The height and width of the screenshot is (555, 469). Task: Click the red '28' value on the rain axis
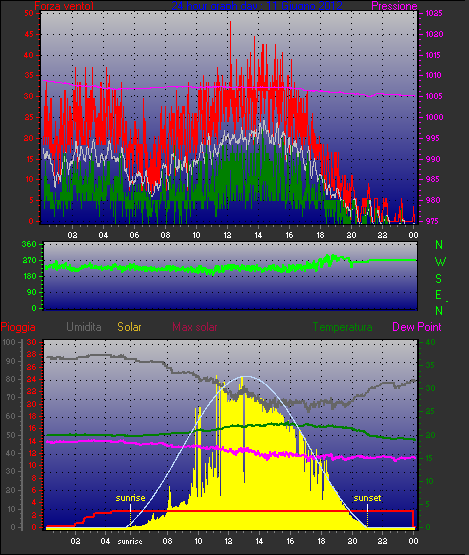[x=32, y=355]
